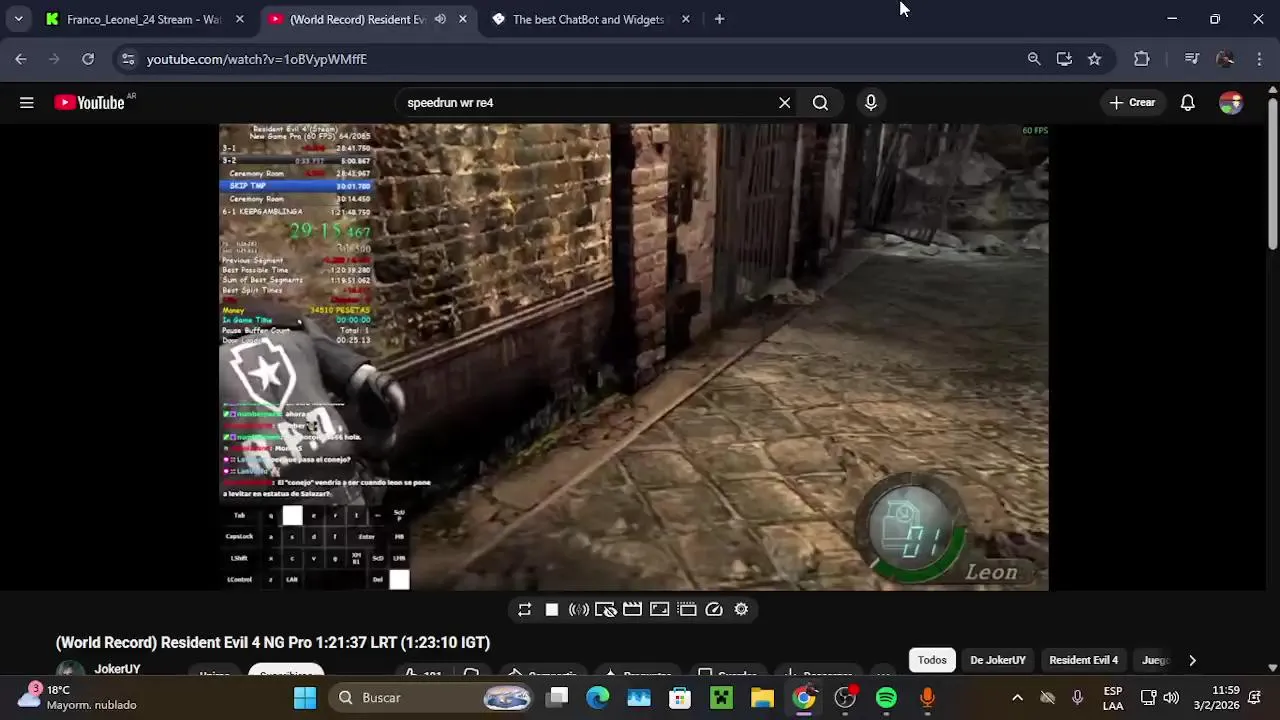
Task: Open OBS Studio from the taskbar
Action: point(845,697)
